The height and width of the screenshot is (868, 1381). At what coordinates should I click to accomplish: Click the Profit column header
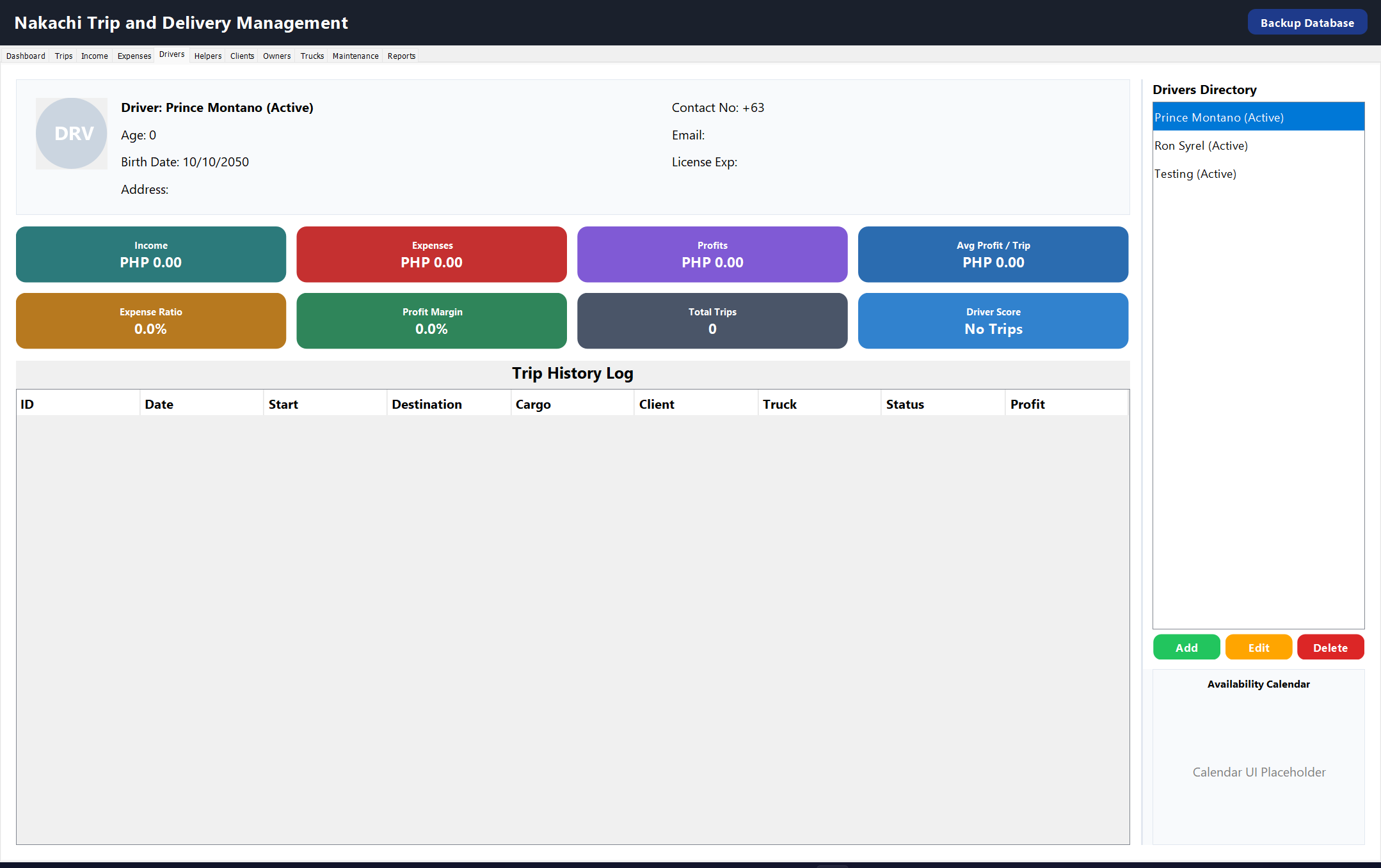pos(1067,404)
